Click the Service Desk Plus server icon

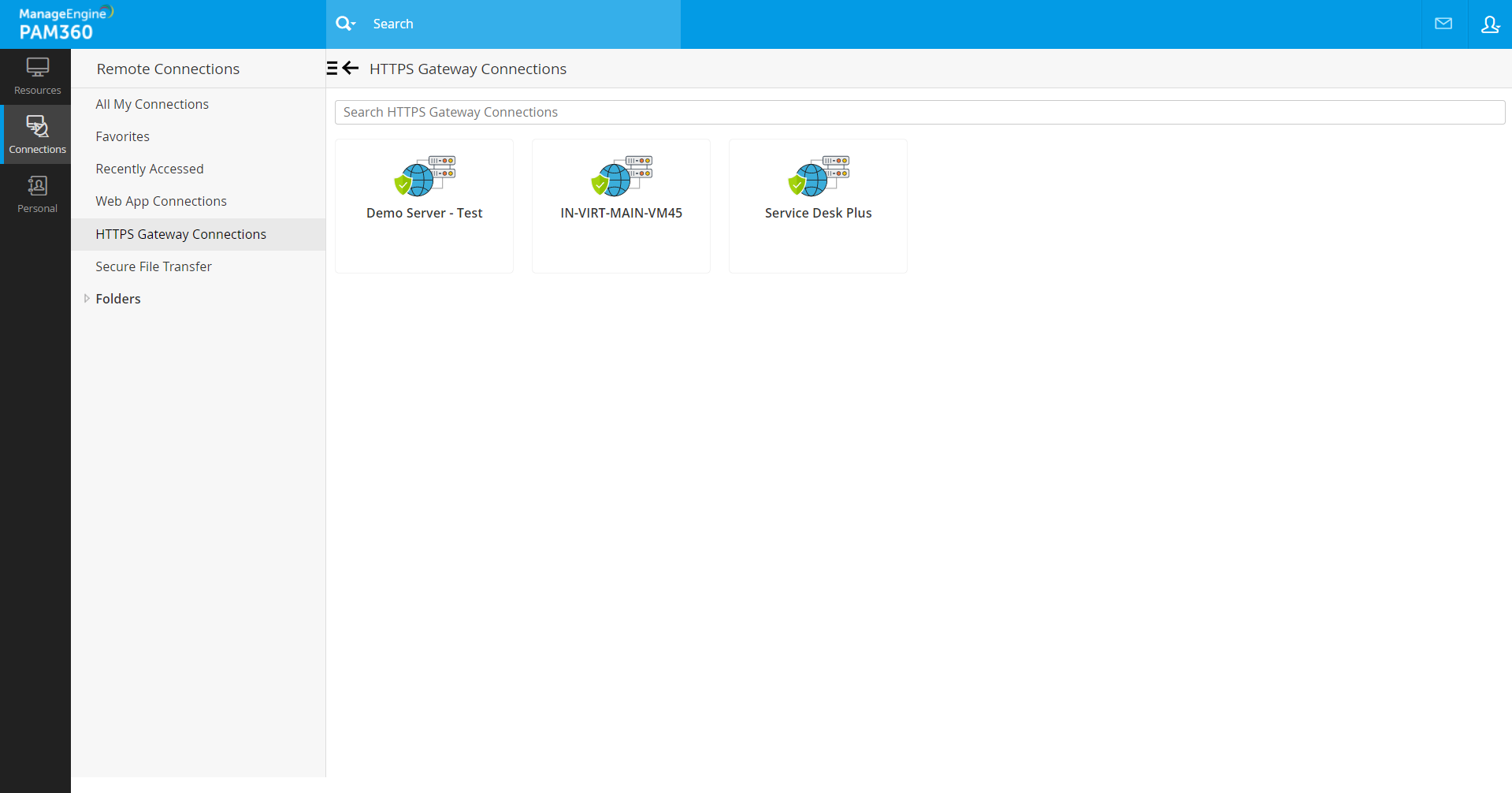(x=818, y=177)
